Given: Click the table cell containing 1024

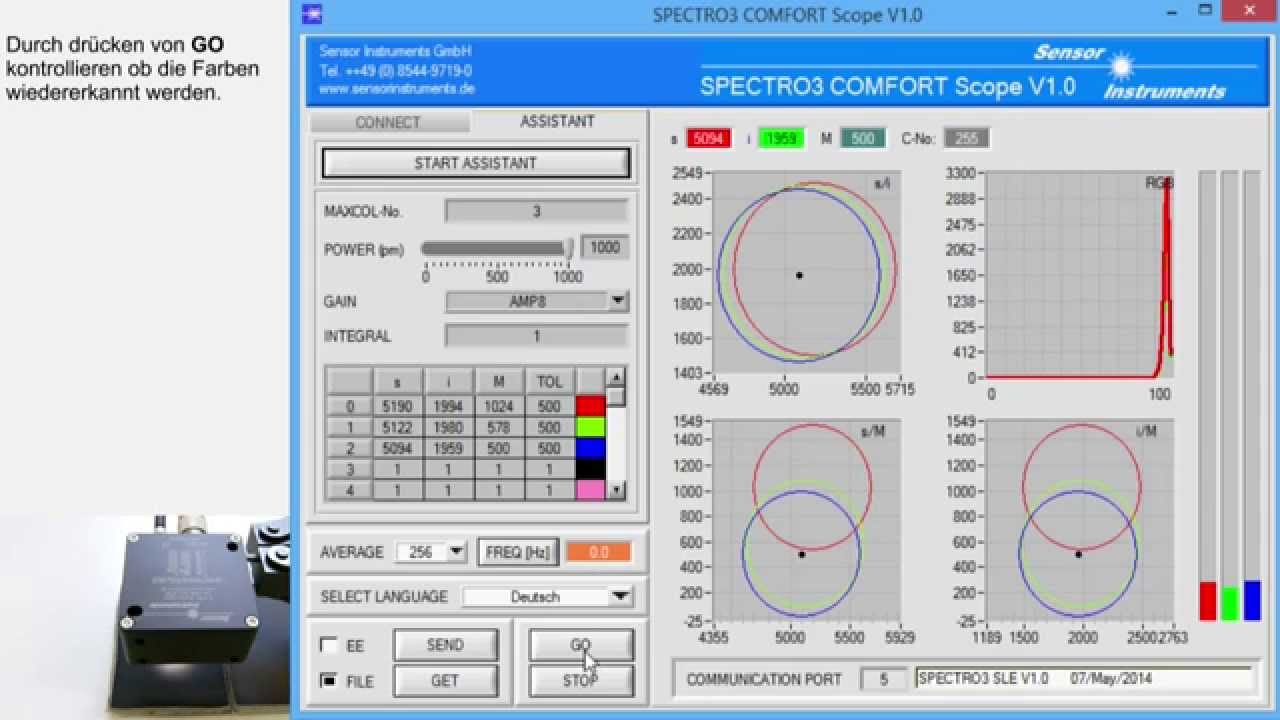Looking at the screenshot, I should [499, 406].
